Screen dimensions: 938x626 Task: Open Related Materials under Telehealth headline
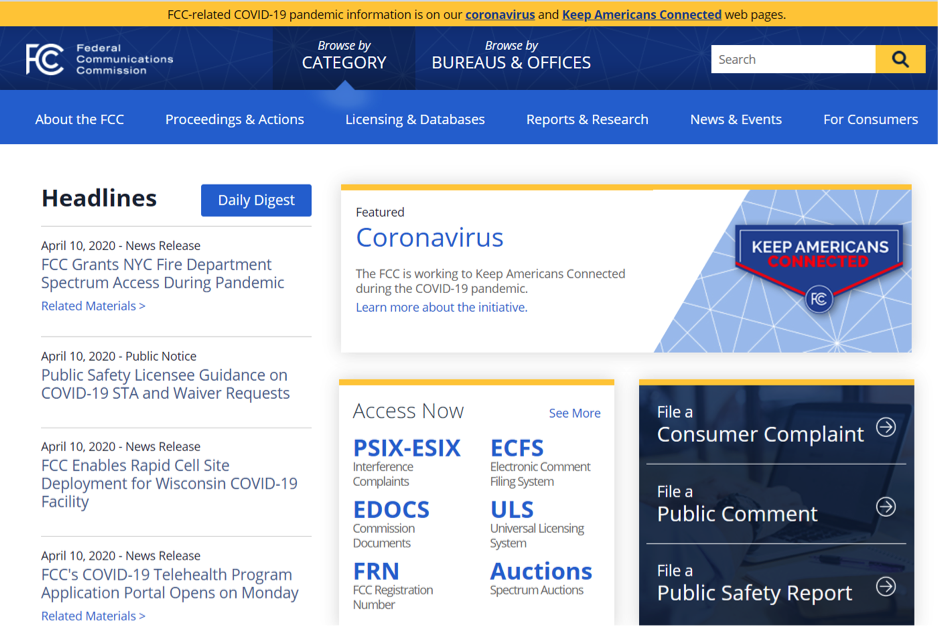(x=93, y=616)
